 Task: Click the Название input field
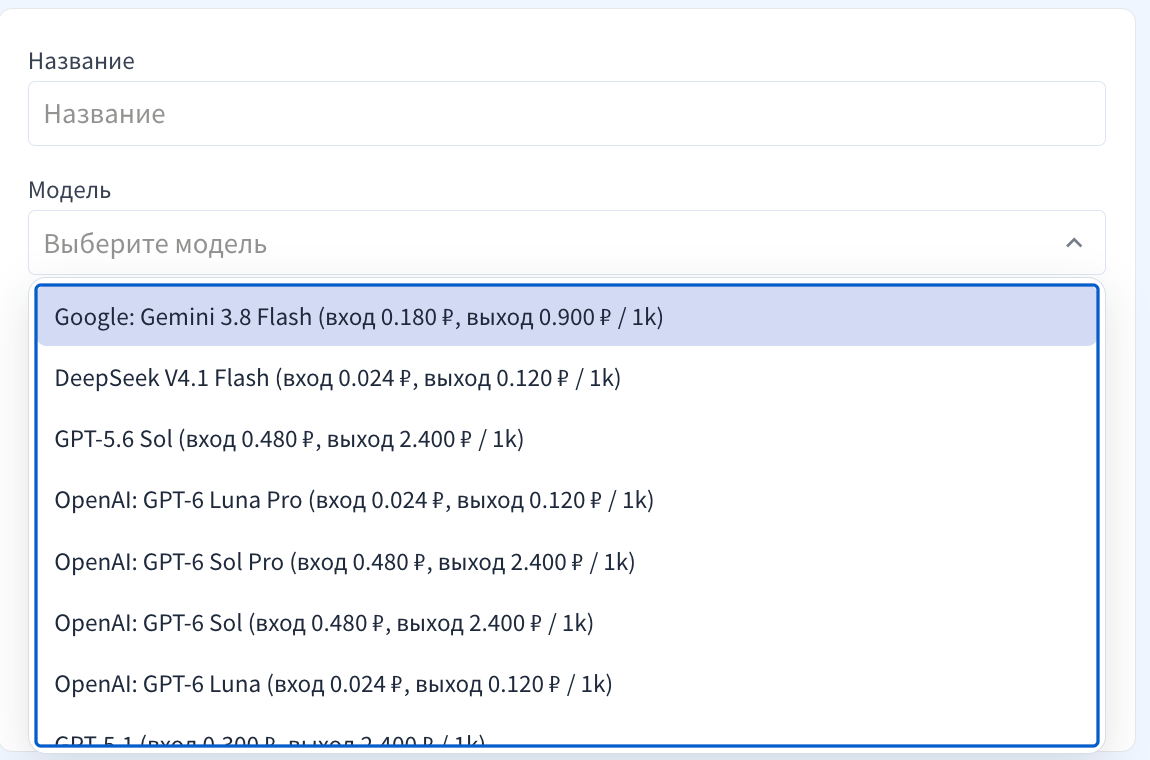tap(566, 114)
